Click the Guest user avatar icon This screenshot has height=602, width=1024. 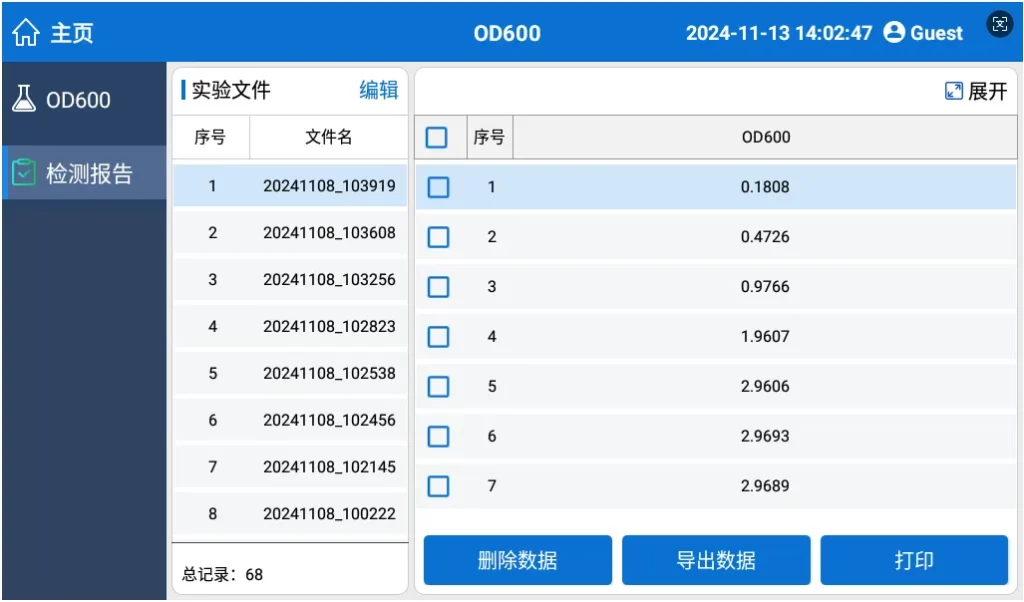coord(893,32)
